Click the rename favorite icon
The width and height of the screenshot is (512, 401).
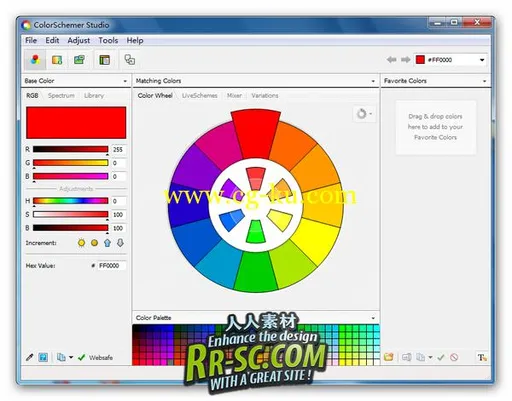(406, 358)
